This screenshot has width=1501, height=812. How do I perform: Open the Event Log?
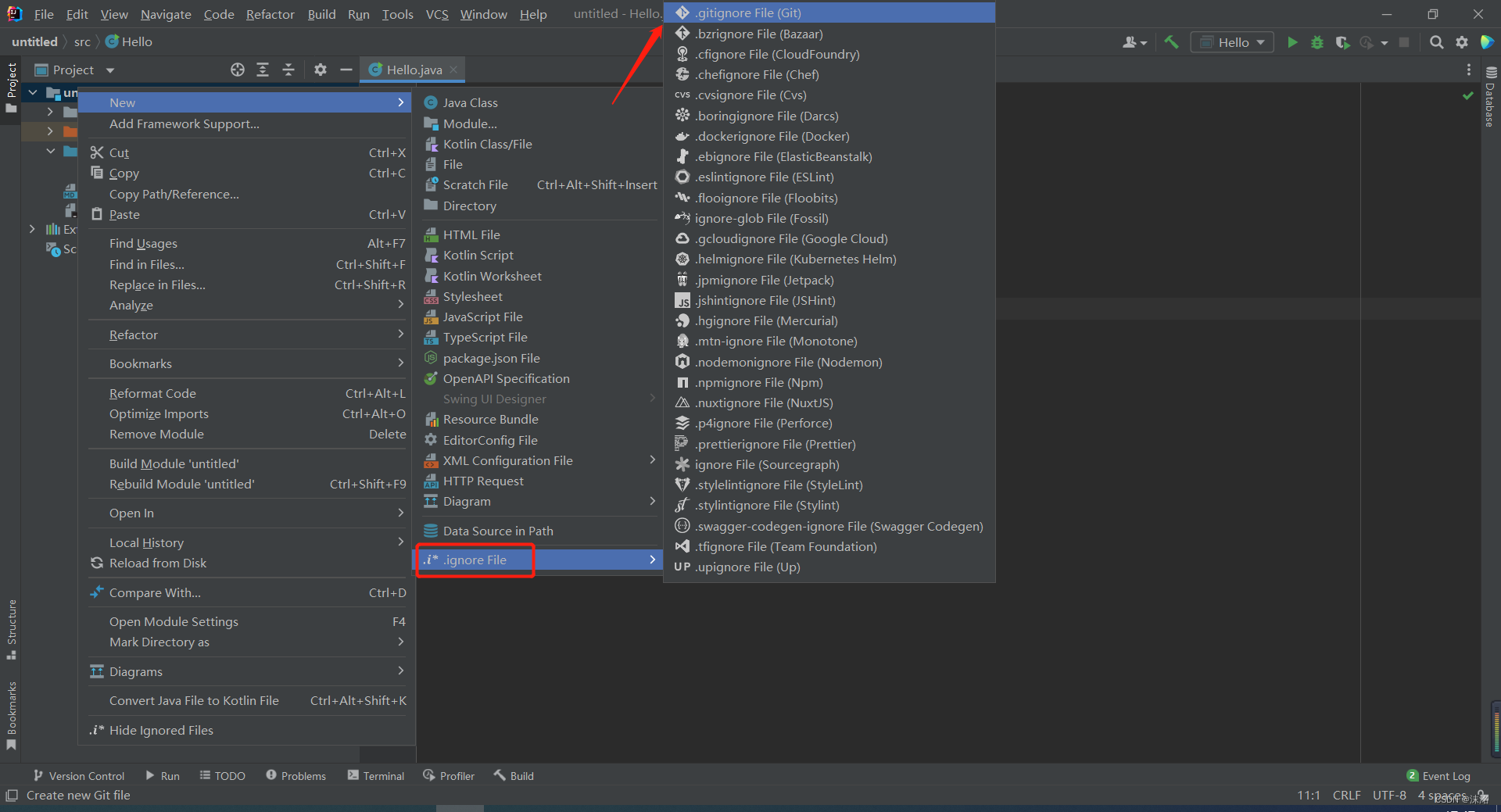point(1438,775)
